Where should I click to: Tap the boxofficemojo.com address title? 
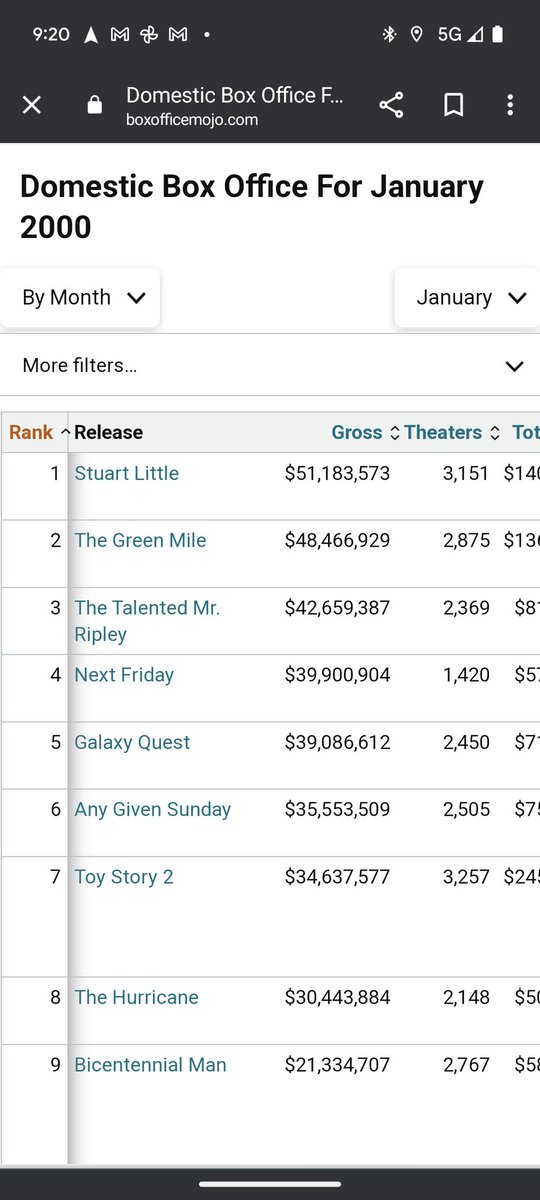pyautogui.click(x=192, y=120)
